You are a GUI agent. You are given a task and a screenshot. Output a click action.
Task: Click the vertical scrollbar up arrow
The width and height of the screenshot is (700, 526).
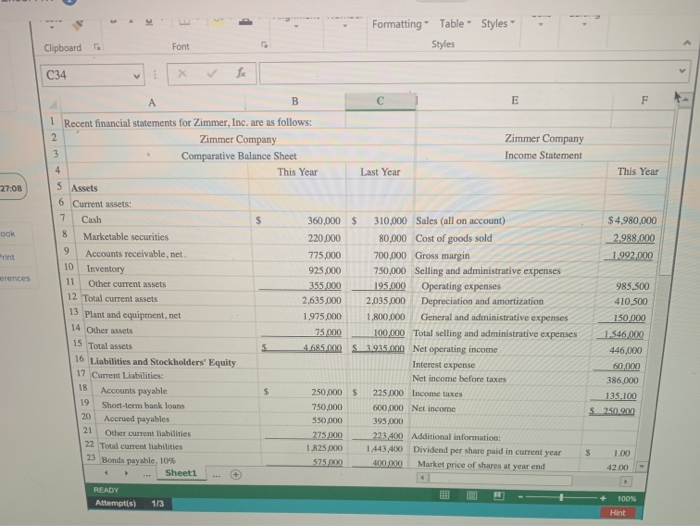coord(684,99)
